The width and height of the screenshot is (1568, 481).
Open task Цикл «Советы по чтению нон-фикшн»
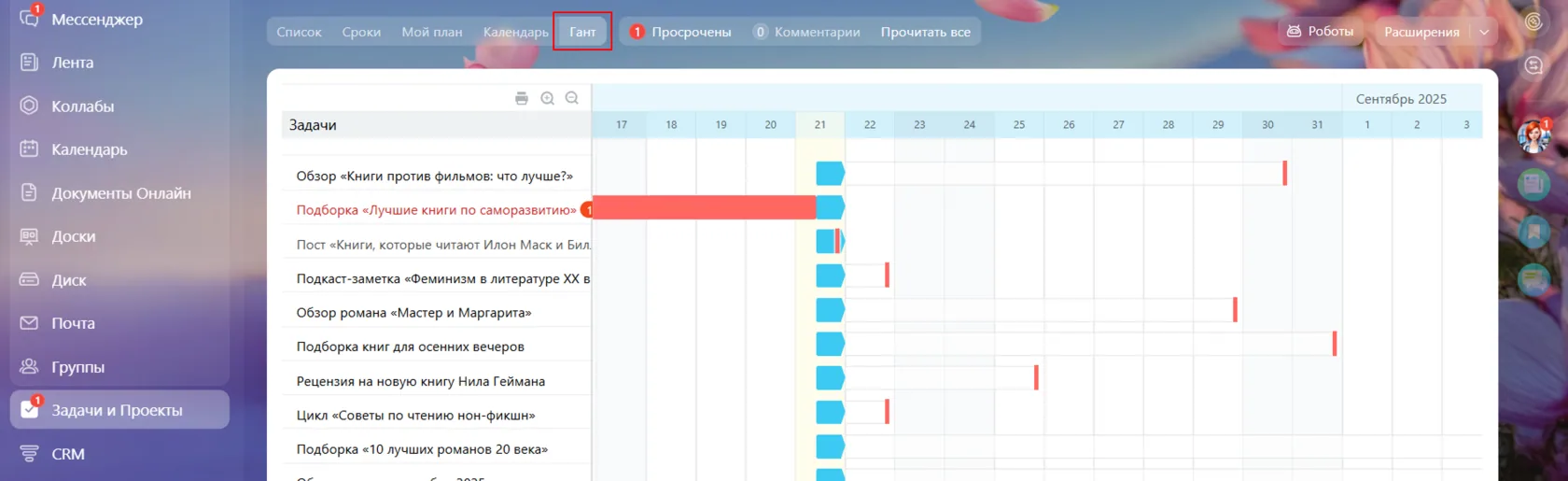point(415,415)
